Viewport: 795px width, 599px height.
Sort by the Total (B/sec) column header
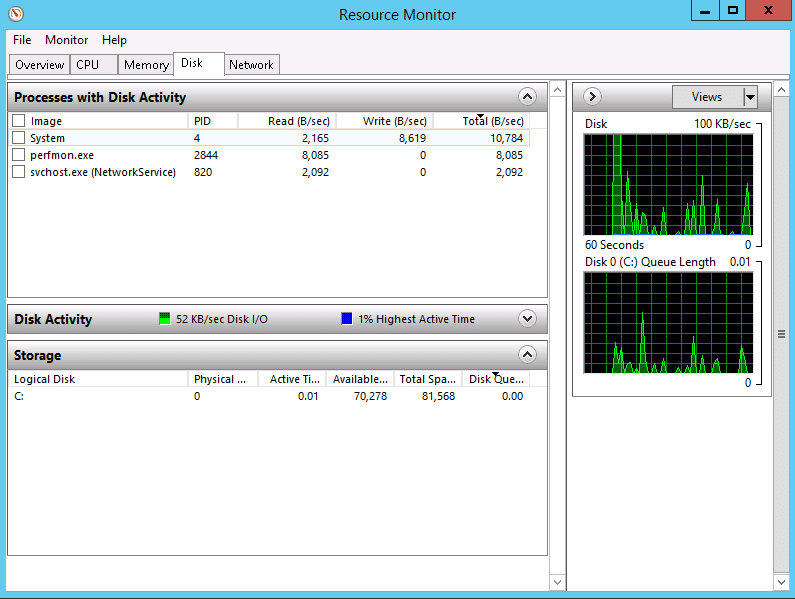tap(482, 121)
